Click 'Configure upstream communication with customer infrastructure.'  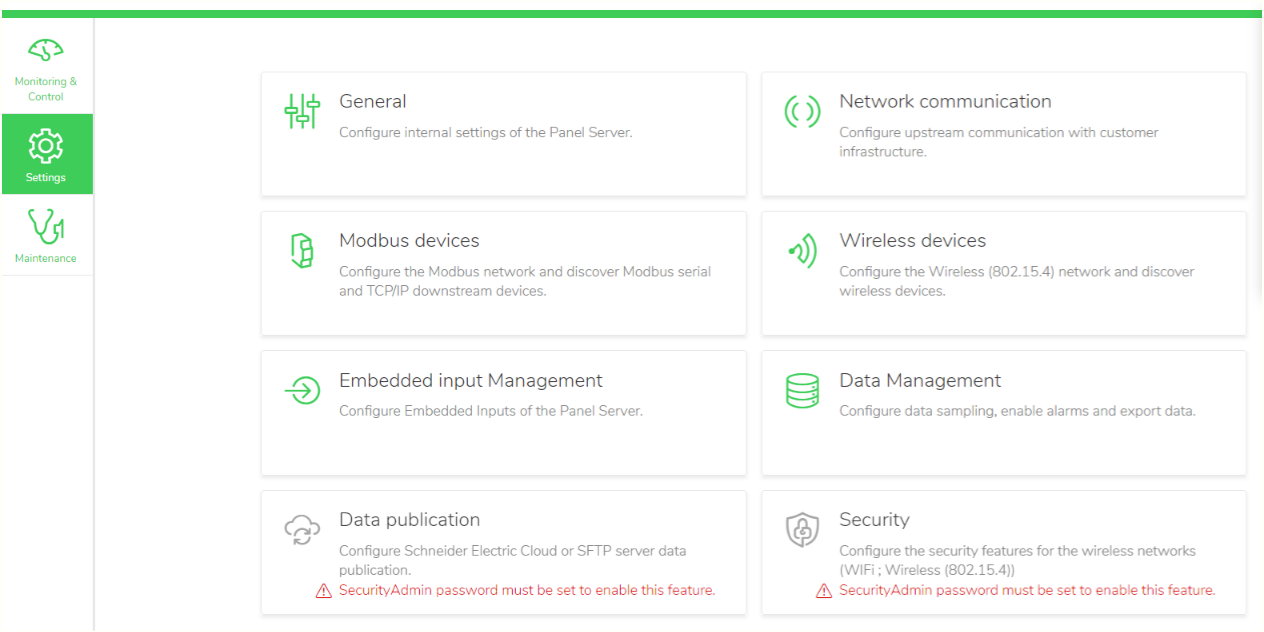coord(999,142)
